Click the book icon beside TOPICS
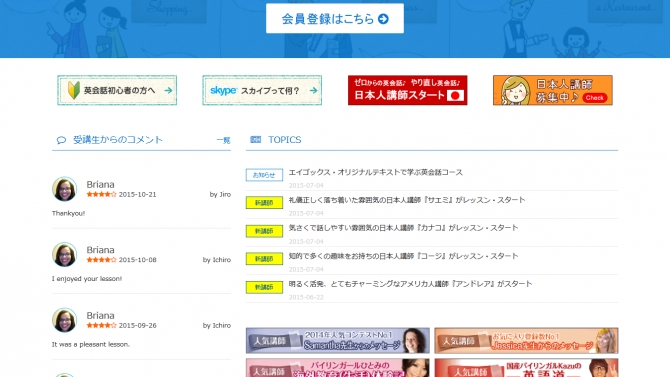Image resolution: width=670 pixels, height=377 pixels. (x=256, y=139)
